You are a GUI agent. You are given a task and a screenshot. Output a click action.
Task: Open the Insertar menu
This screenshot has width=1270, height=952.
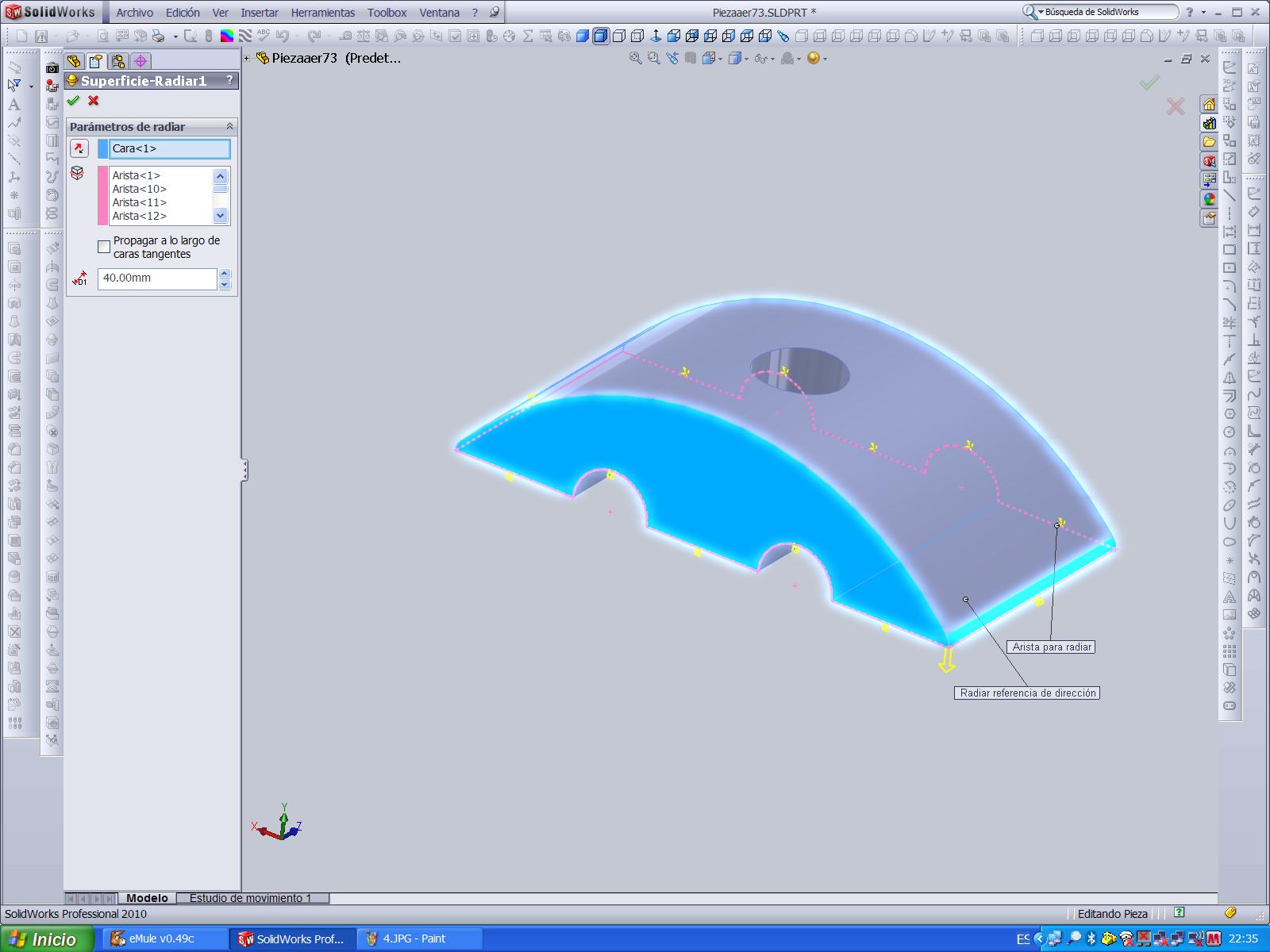[x=260, y=13]
